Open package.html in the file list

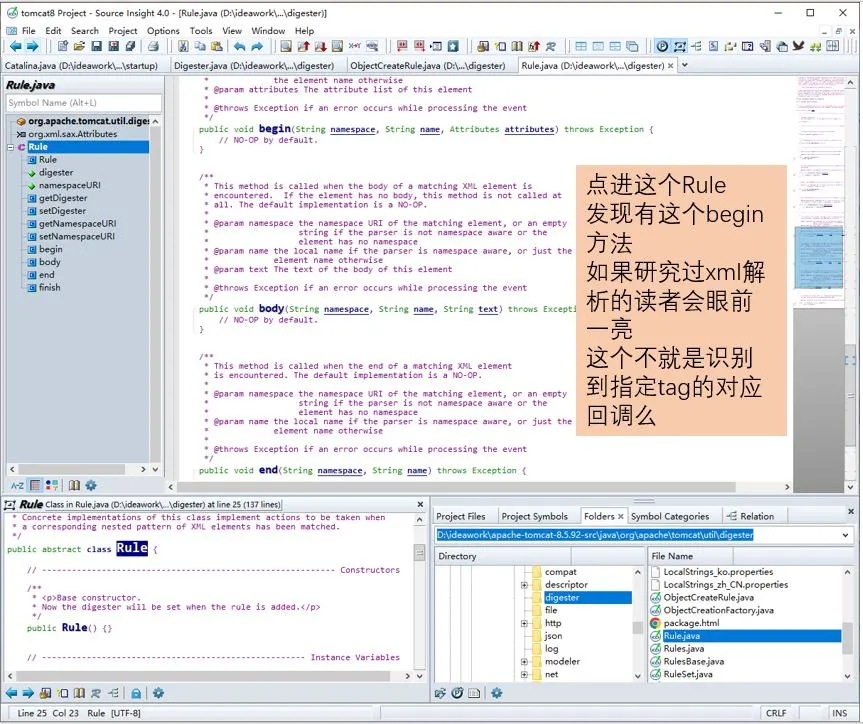coord(691,623)
